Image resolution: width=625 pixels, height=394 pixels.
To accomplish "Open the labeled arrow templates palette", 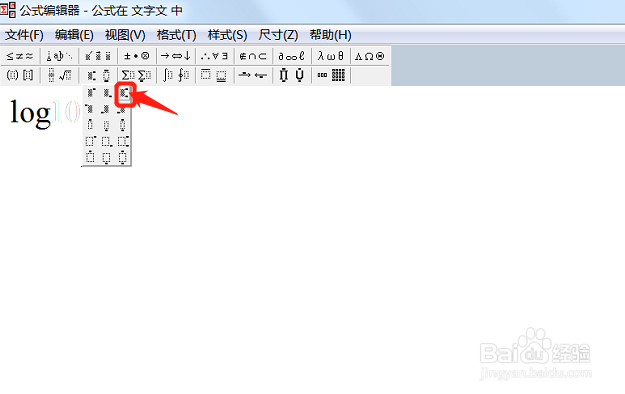I will [x=253, y=75].
